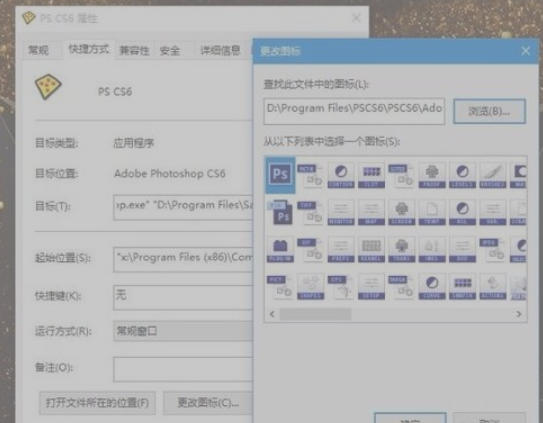The height and width of the screenshot is (423, 543).
Task: Click the 快捷键(K) field showing 无
Action: coord(183,298)
